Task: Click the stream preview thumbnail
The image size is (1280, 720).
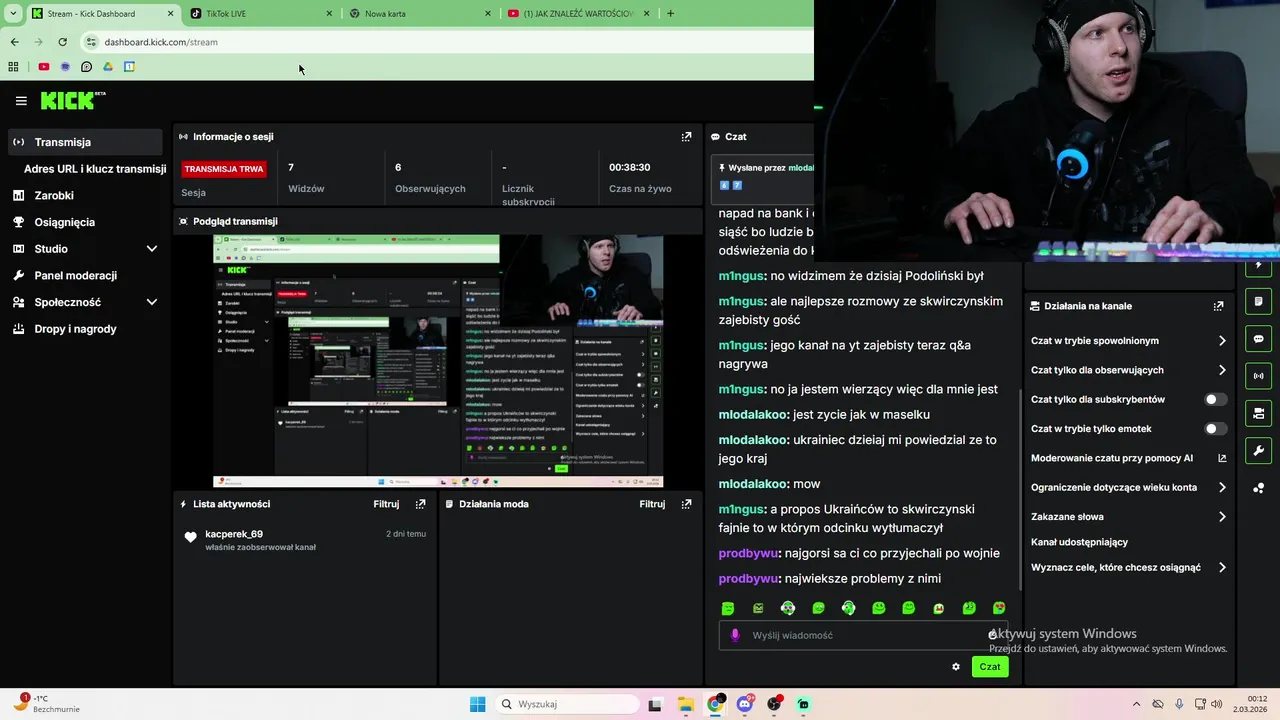Action: pos(438,361)
